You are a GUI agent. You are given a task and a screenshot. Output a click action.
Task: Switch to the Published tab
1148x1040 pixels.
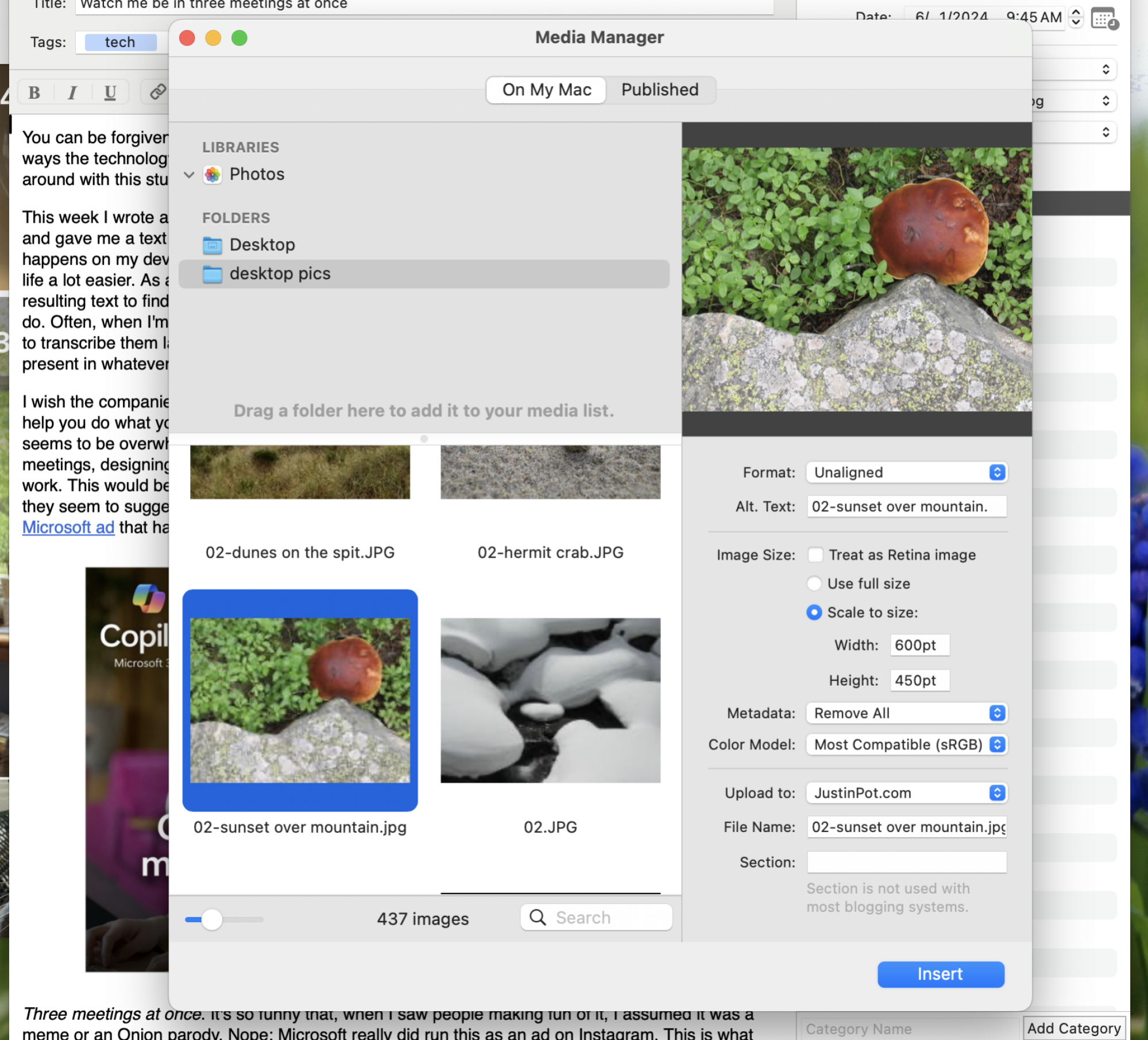click(660, 89)
